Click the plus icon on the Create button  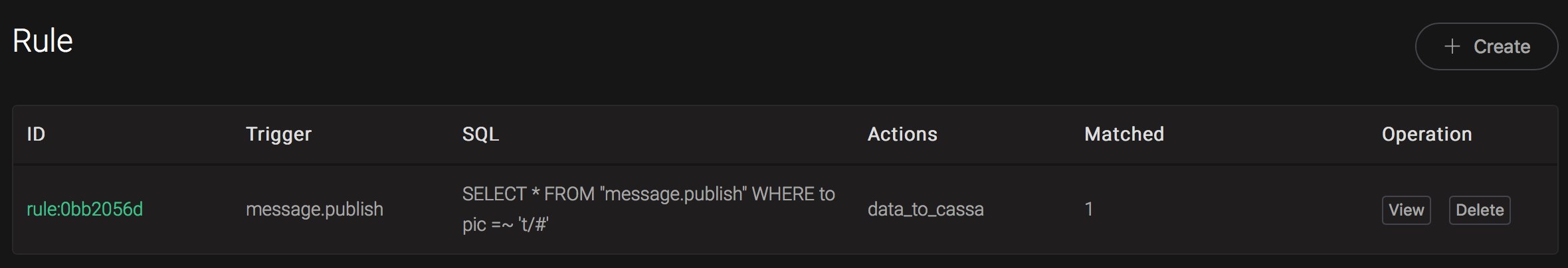1452,46
